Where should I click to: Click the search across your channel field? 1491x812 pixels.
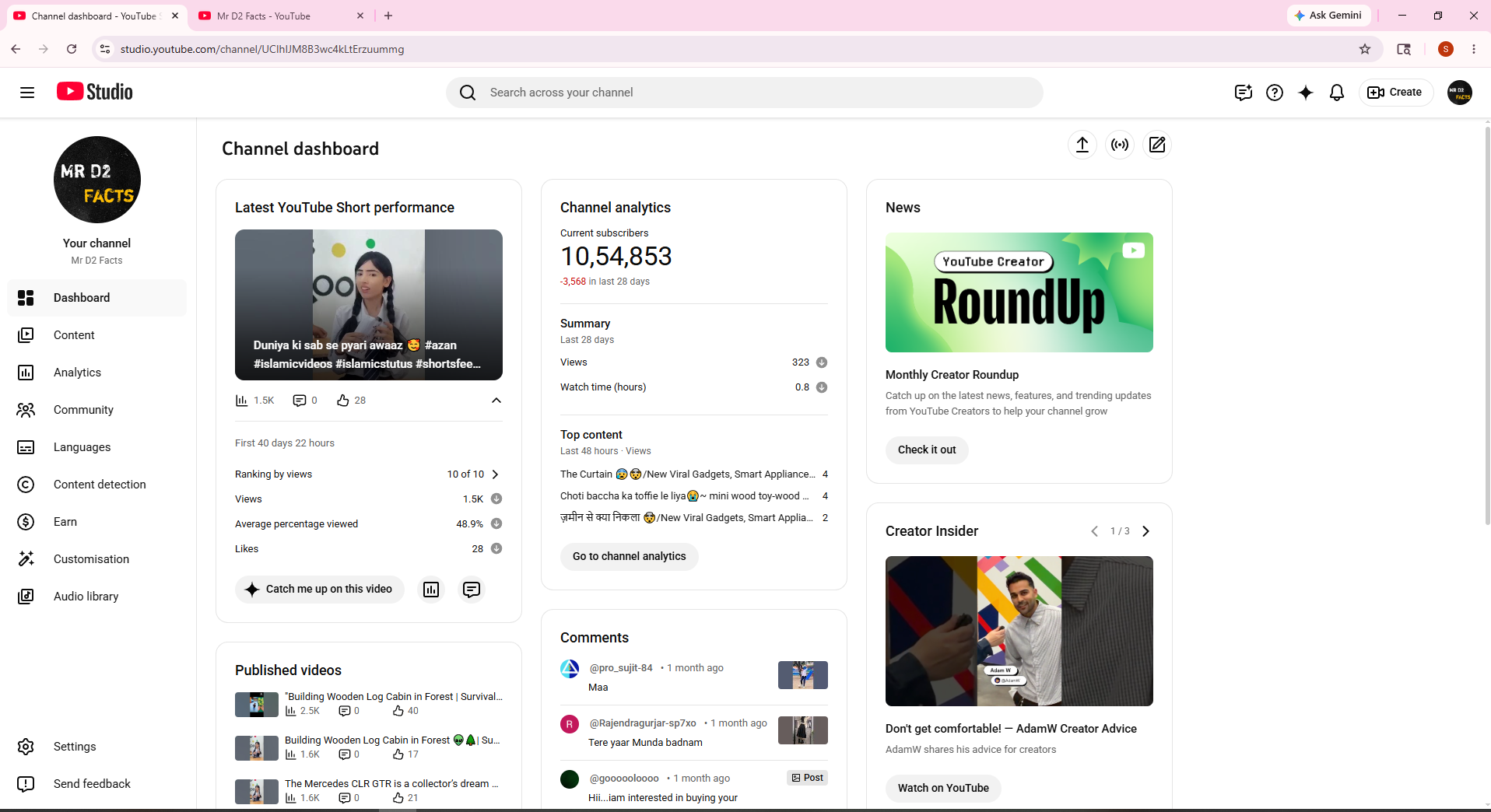(x=745, y=93)
